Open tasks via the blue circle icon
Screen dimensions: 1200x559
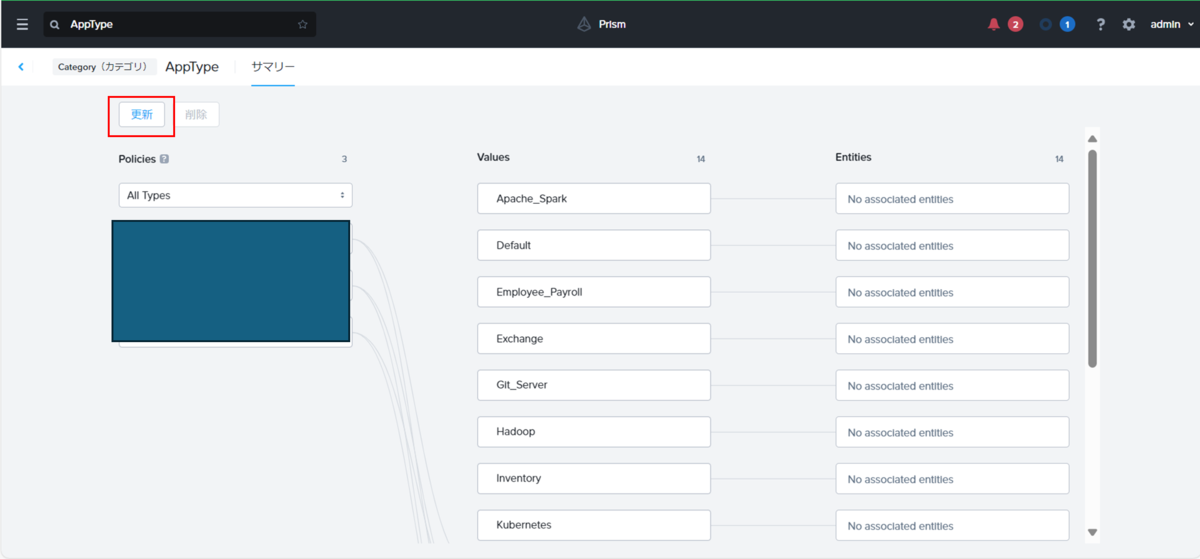[1046, 24]
